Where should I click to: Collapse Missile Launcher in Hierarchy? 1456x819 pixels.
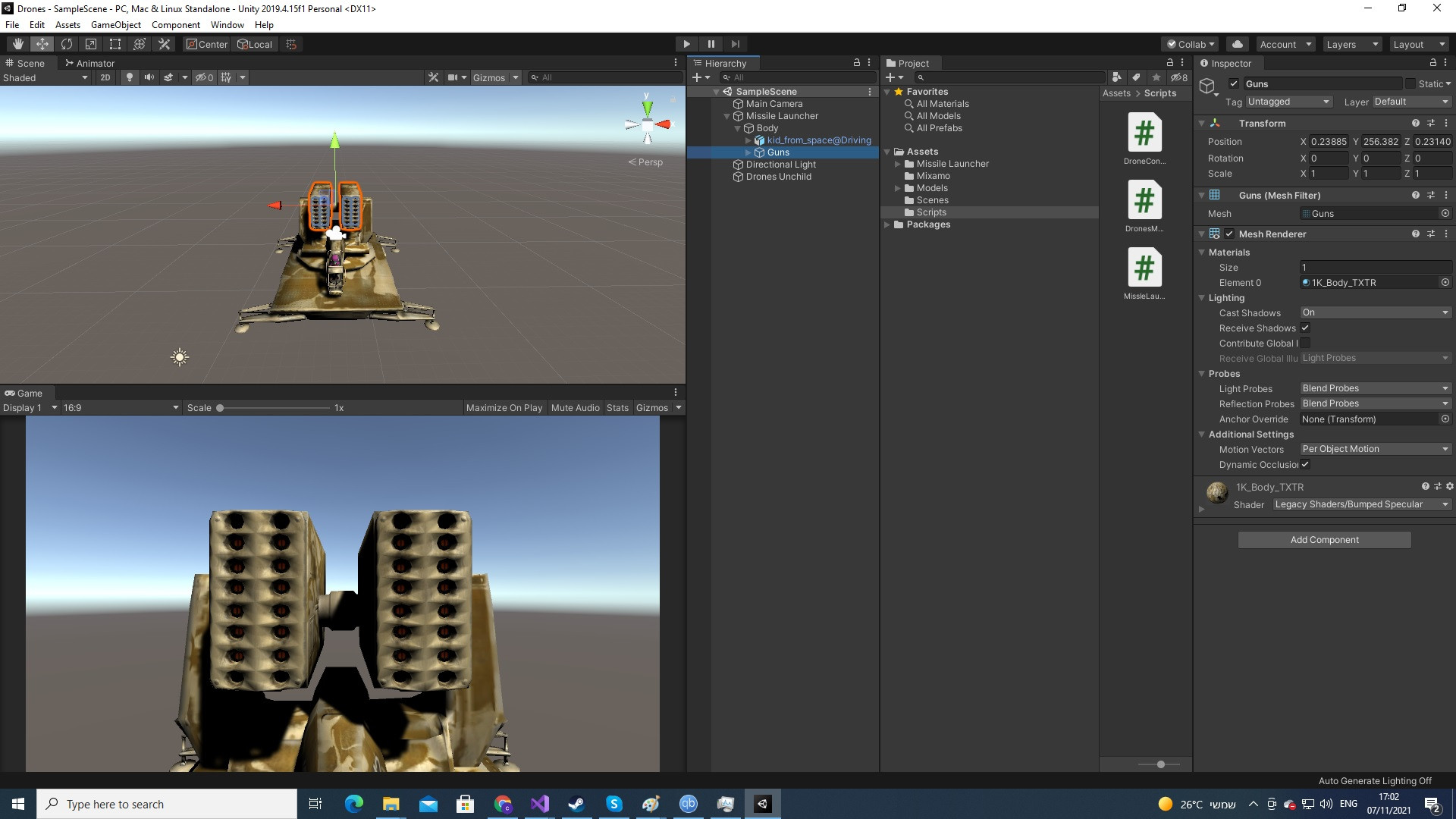pos(726,116)
